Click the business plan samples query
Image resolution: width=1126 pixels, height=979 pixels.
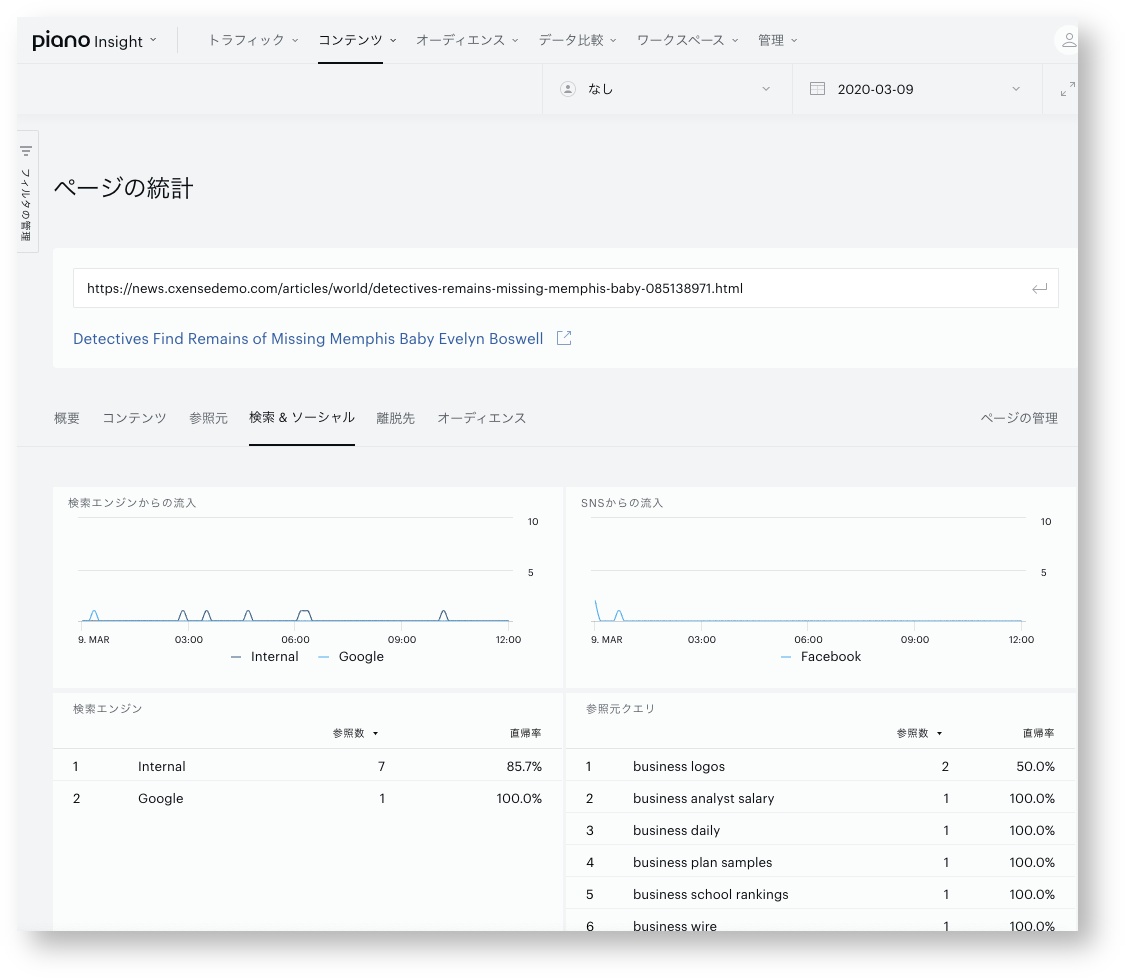coord(702,863)
